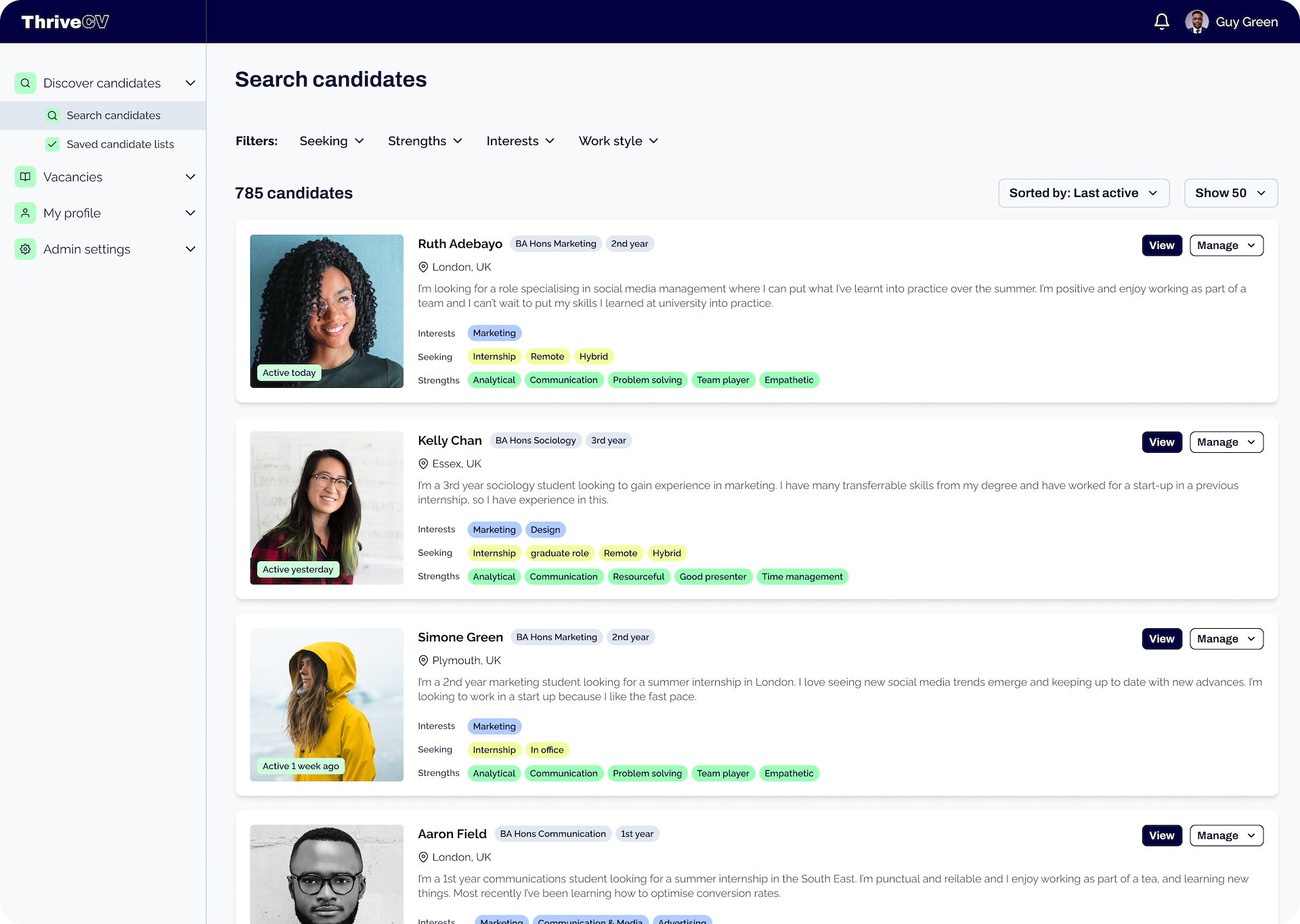Click the Design interest tag

point(545,530)
